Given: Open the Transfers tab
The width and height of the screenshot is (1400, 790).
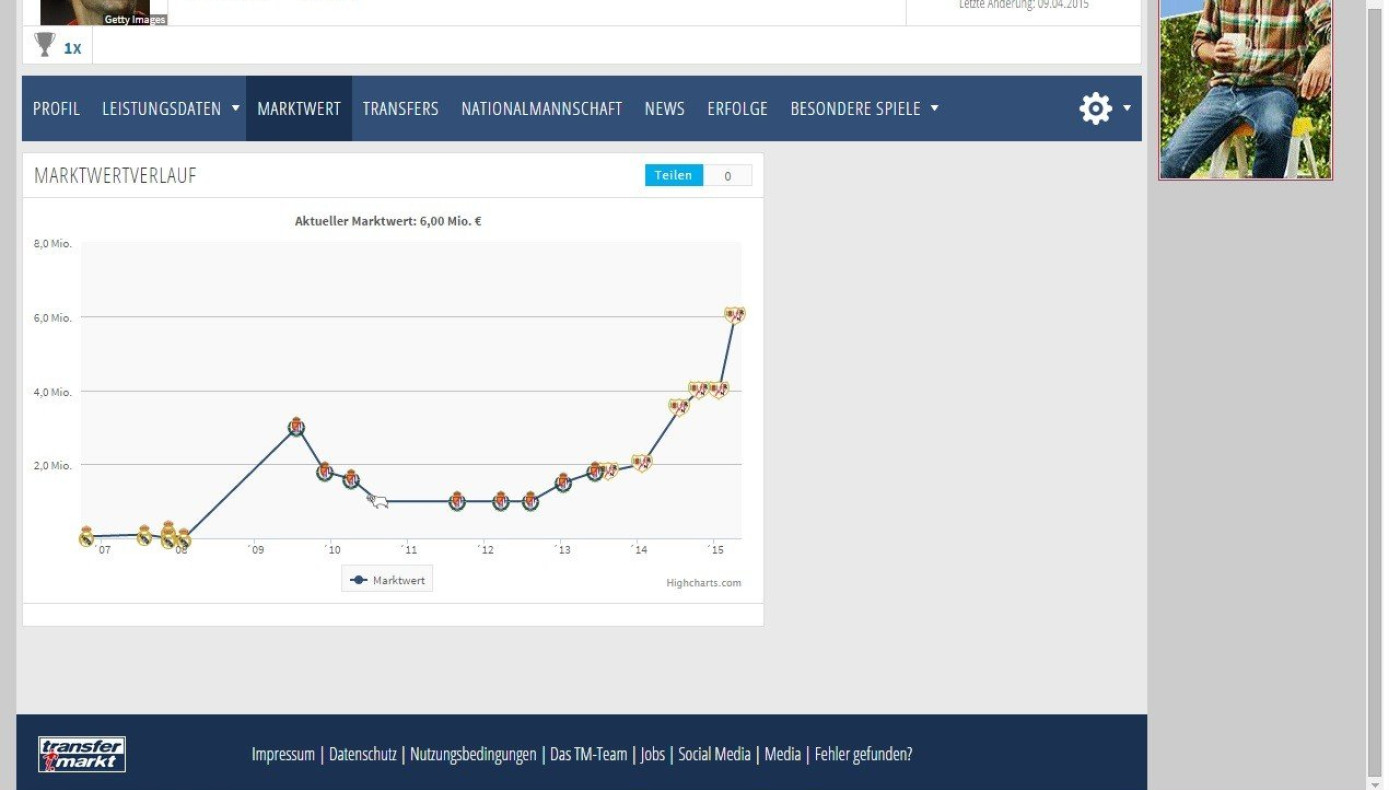Looking at the screenshot, I should 400,108.
